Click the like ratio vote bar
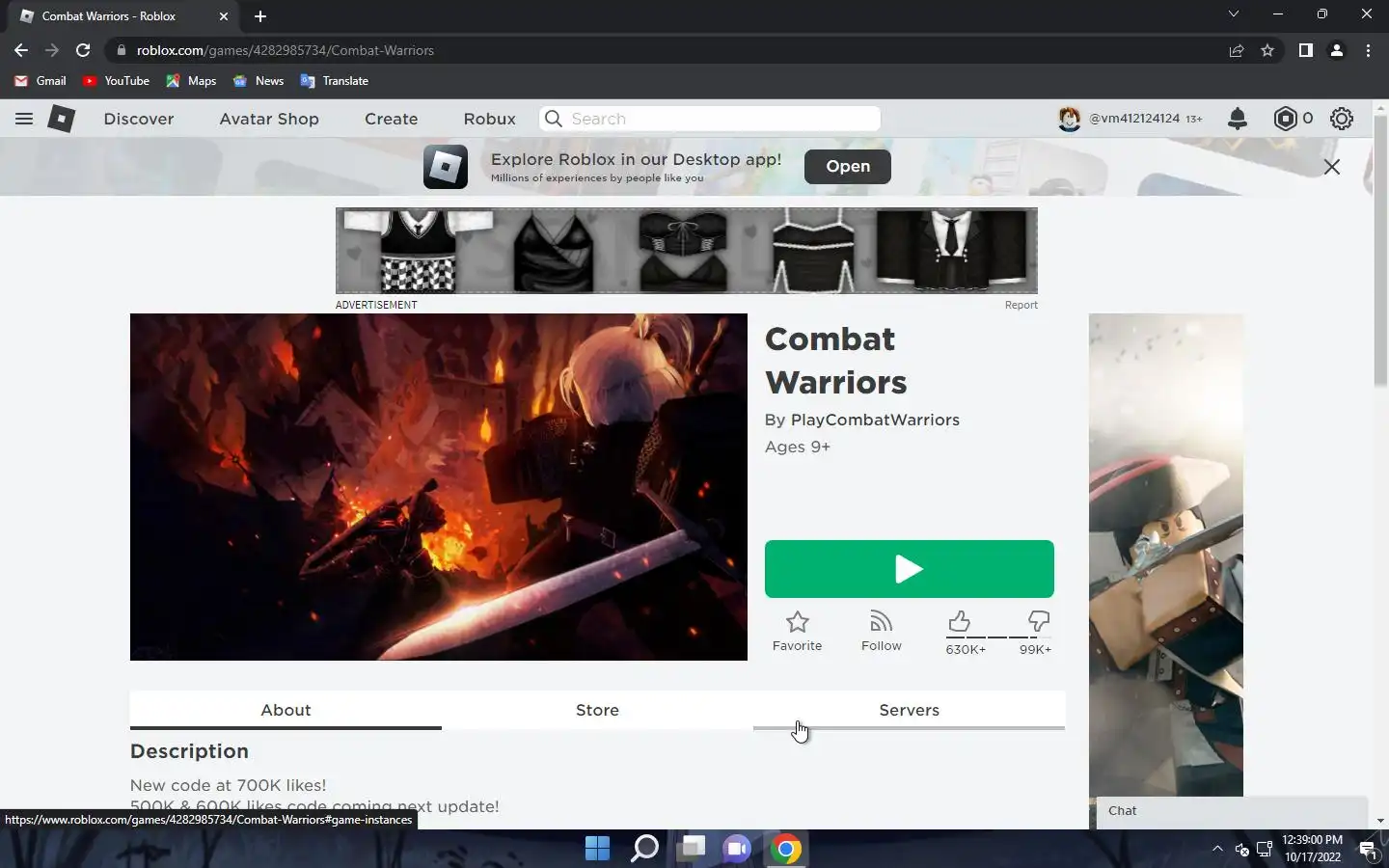This screenshot has height=868, width=1389. click(x=998, y=637)
